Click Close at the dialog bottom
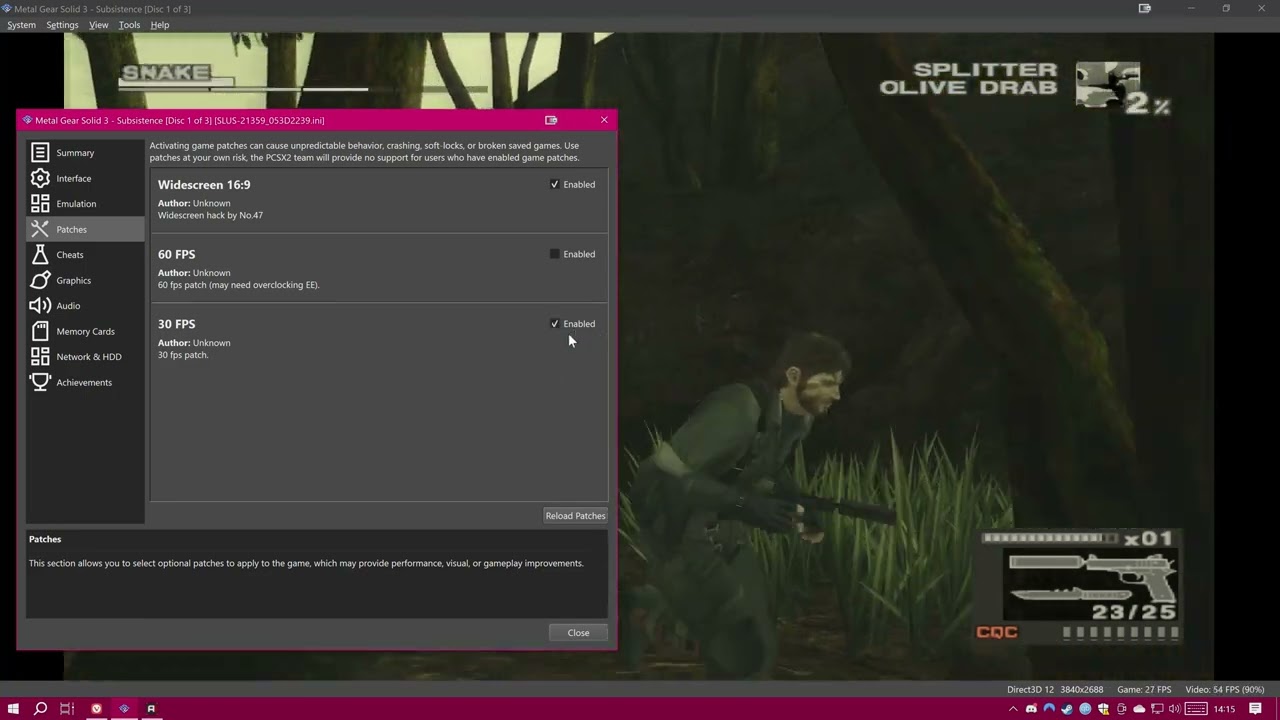Viewport: 1280px width, 720px height. [x=578, y=633]
